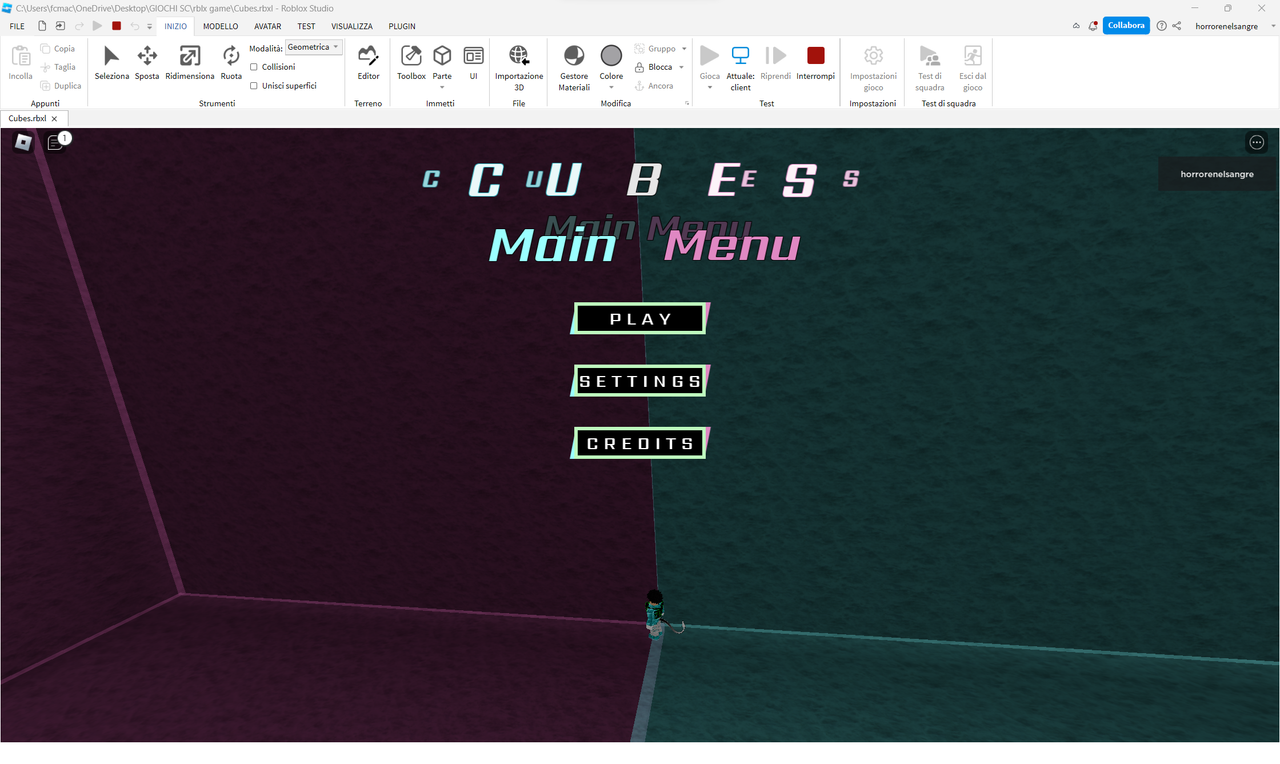Select the Ruota rotate tool
1280x764 pixels.
coord(231,62)
